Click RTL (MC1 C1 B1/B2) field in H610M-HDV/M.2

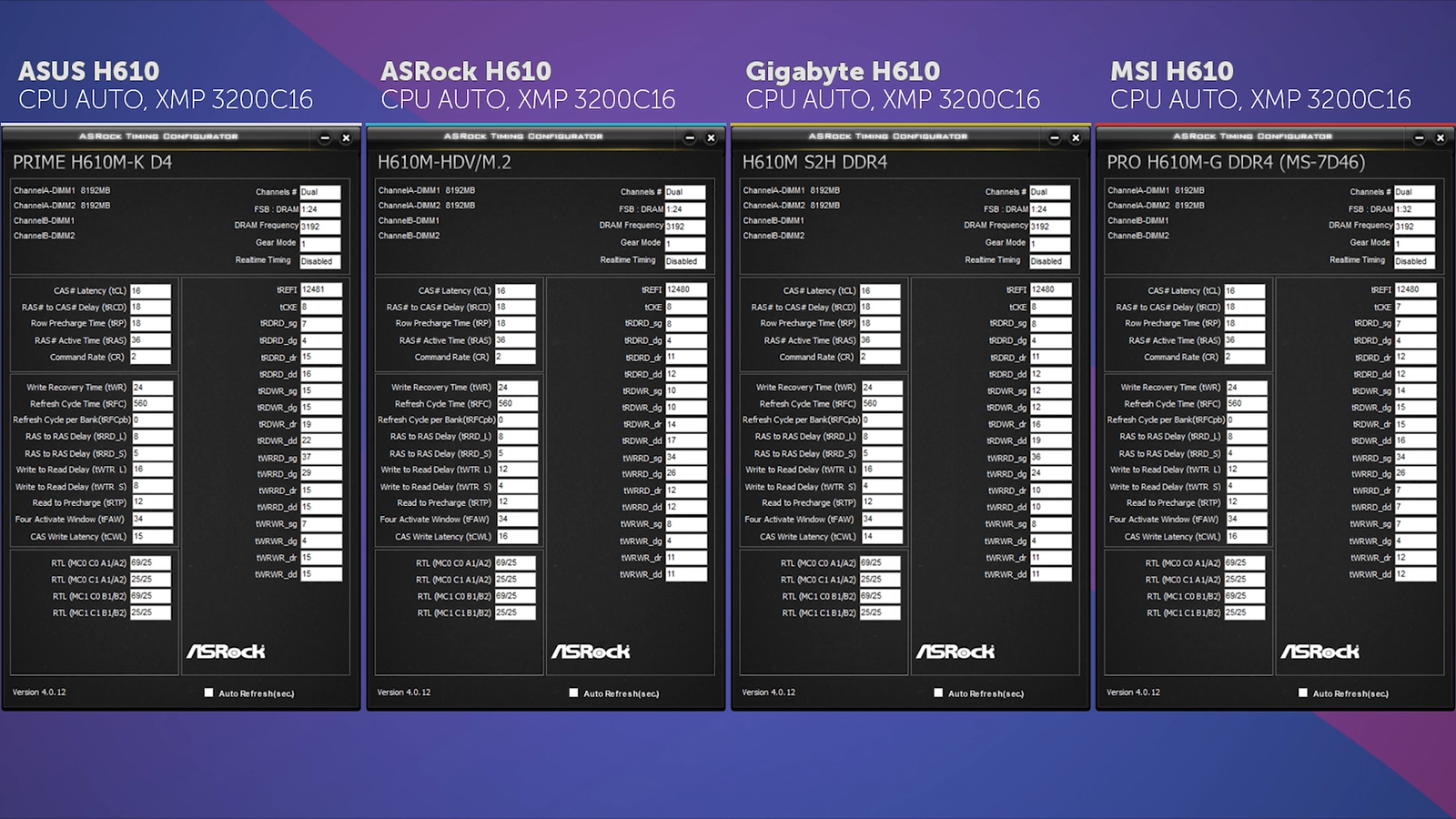coord(515,613)
